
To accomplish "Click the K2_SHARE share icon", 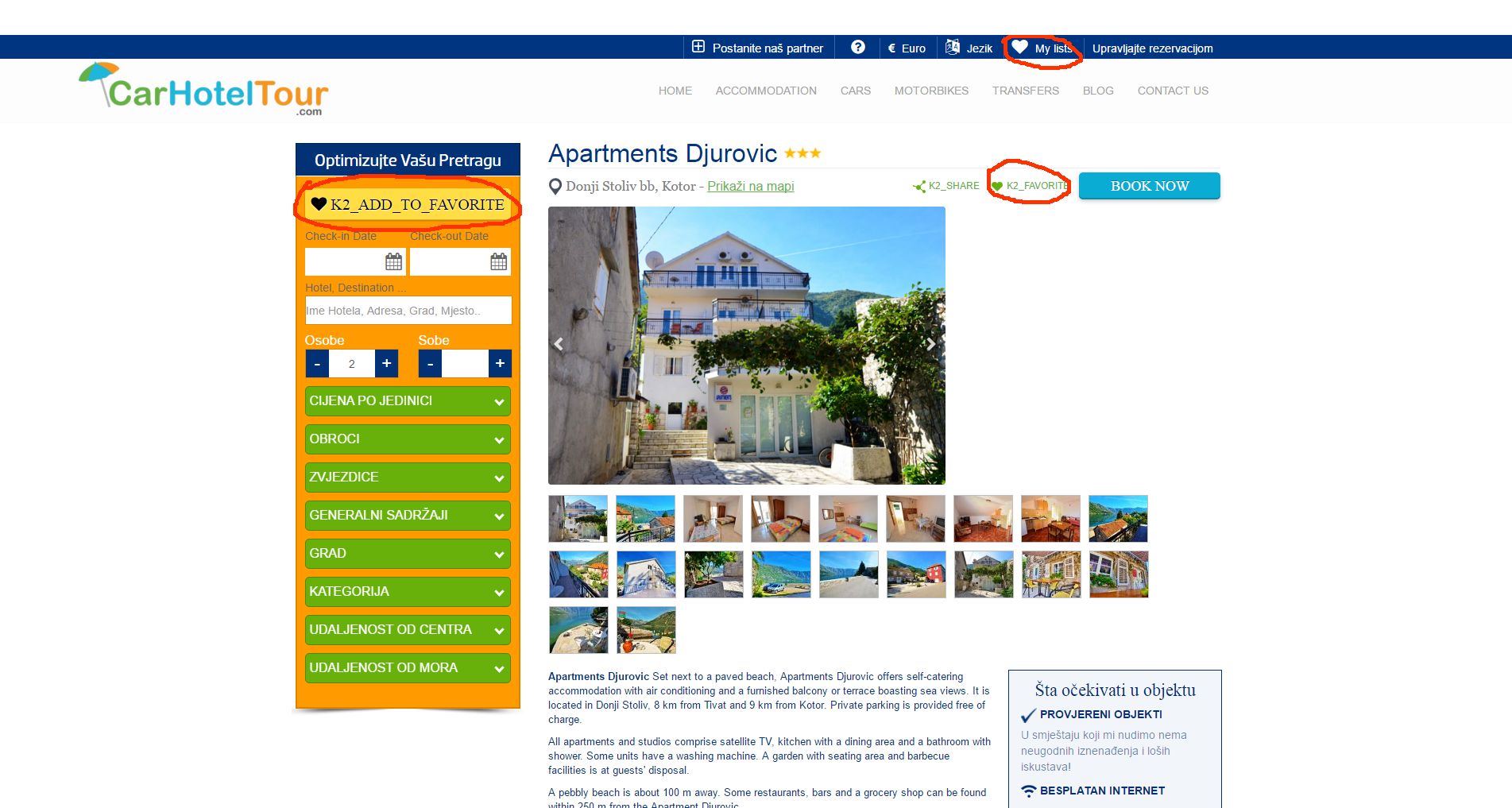I will tap(919, 187).
